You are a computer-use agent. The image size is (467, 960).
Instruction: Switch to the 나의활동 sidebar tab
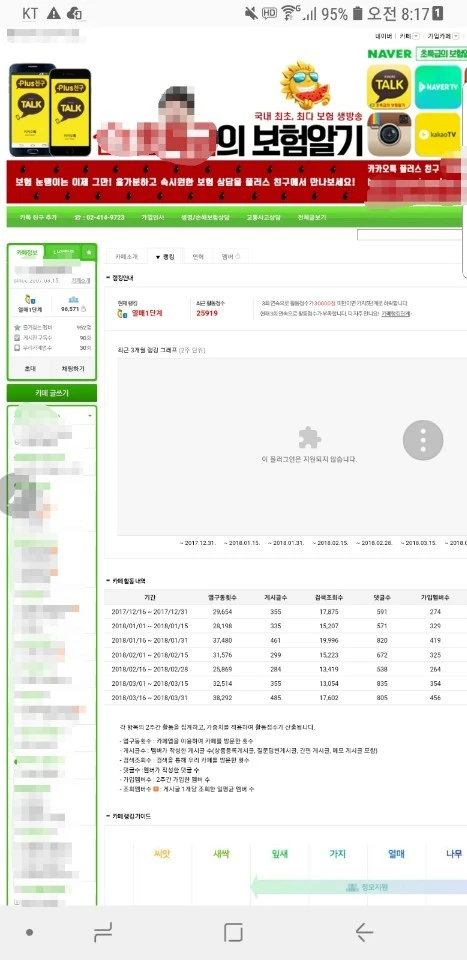64,252
